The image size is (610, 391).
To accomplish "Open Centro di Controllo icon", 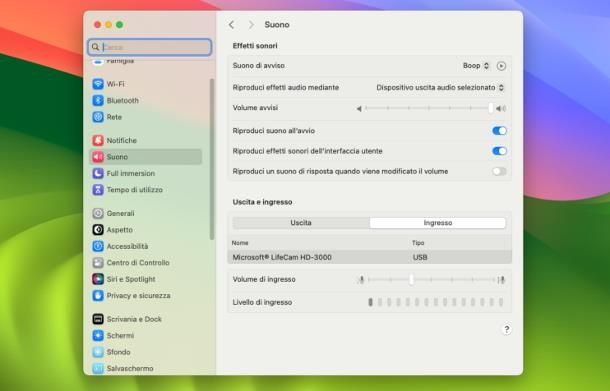I will tap(98, 263).
